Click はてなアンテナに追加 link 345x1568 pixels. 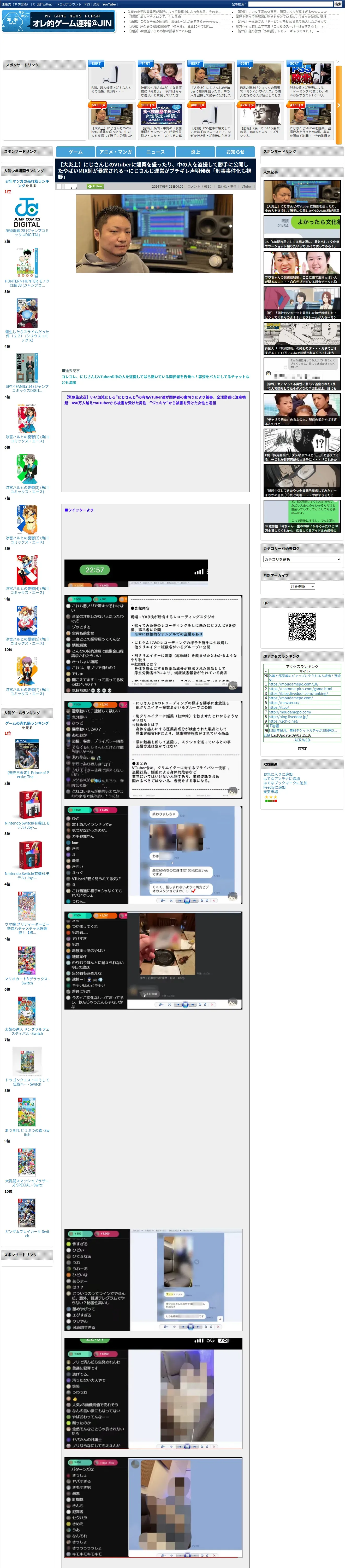(x=281, y=779)
